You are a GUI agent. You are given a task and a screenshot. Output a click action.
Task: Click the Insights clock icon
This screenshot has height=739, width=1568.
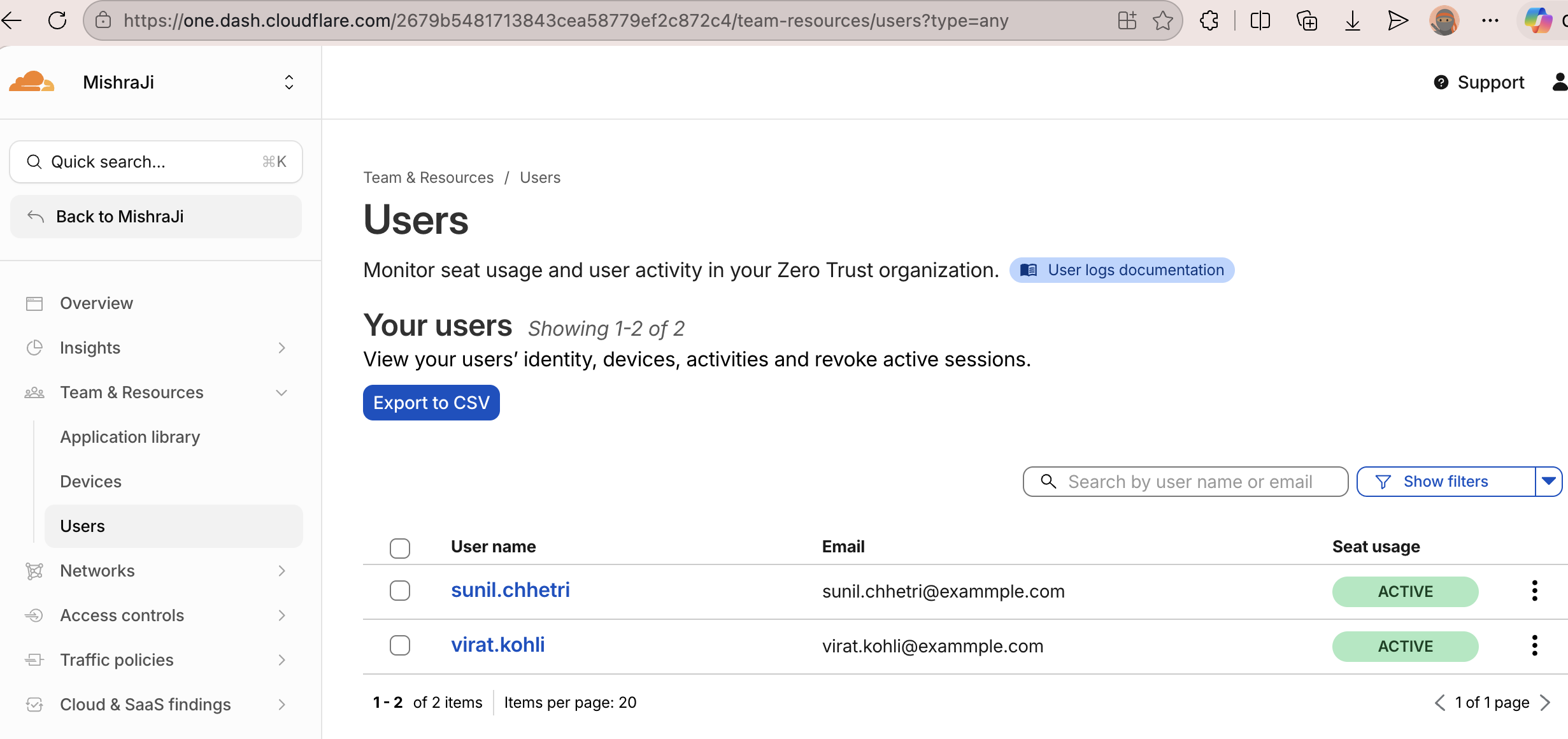(35, 348)
